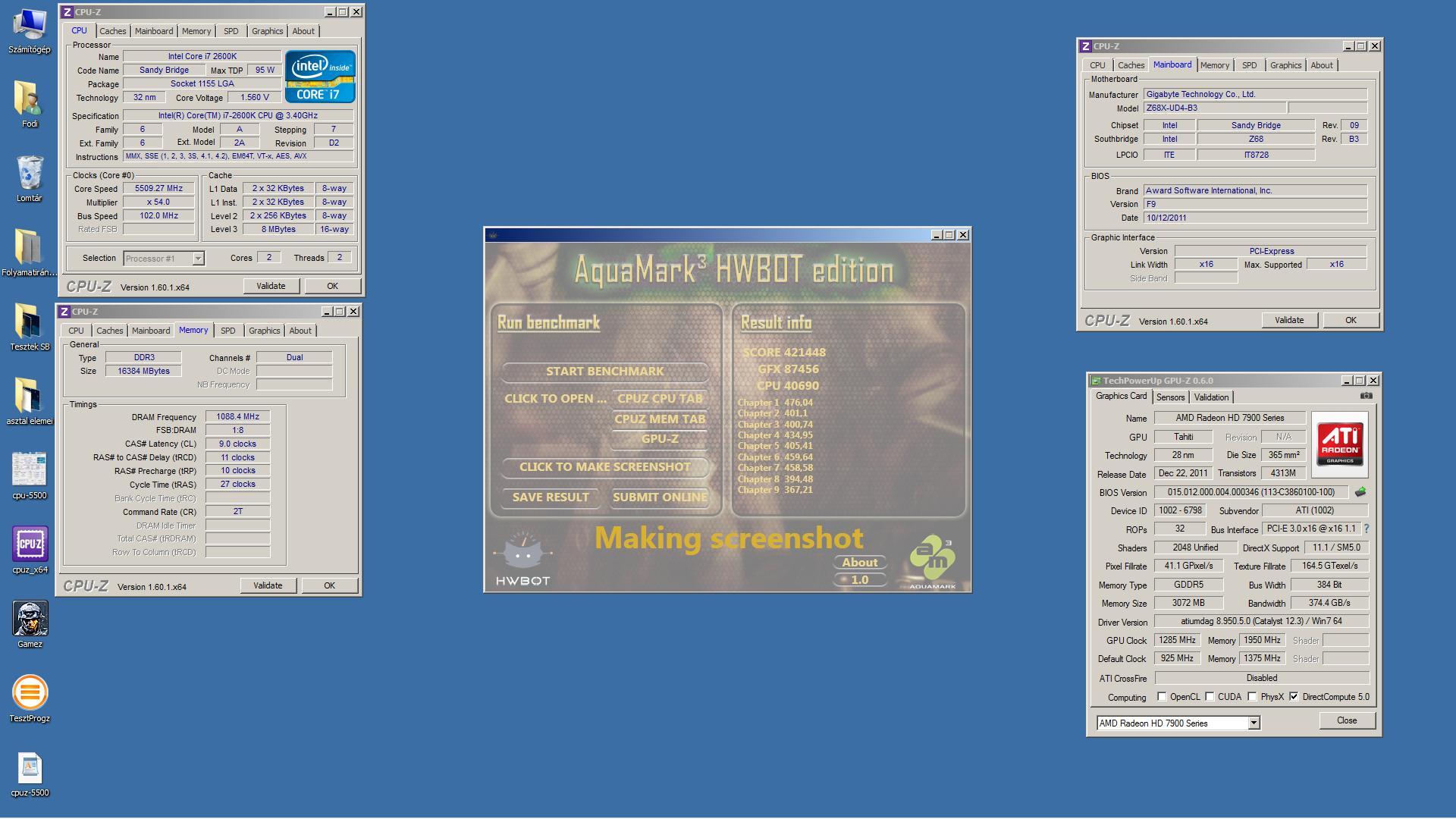The image size is (1456, 819).
Task: Click SAVE RESULT in AquaMark
Action: pos(551,497)
